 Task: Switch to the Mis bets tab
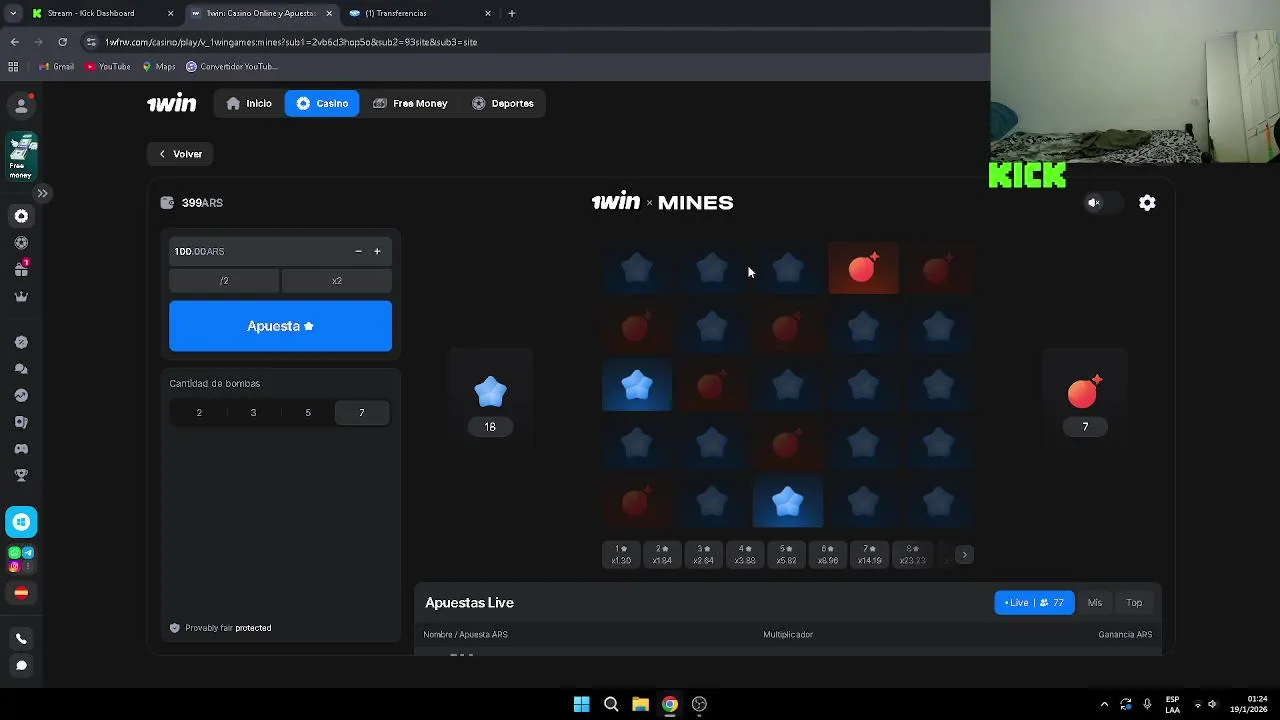click(1095, 603)
